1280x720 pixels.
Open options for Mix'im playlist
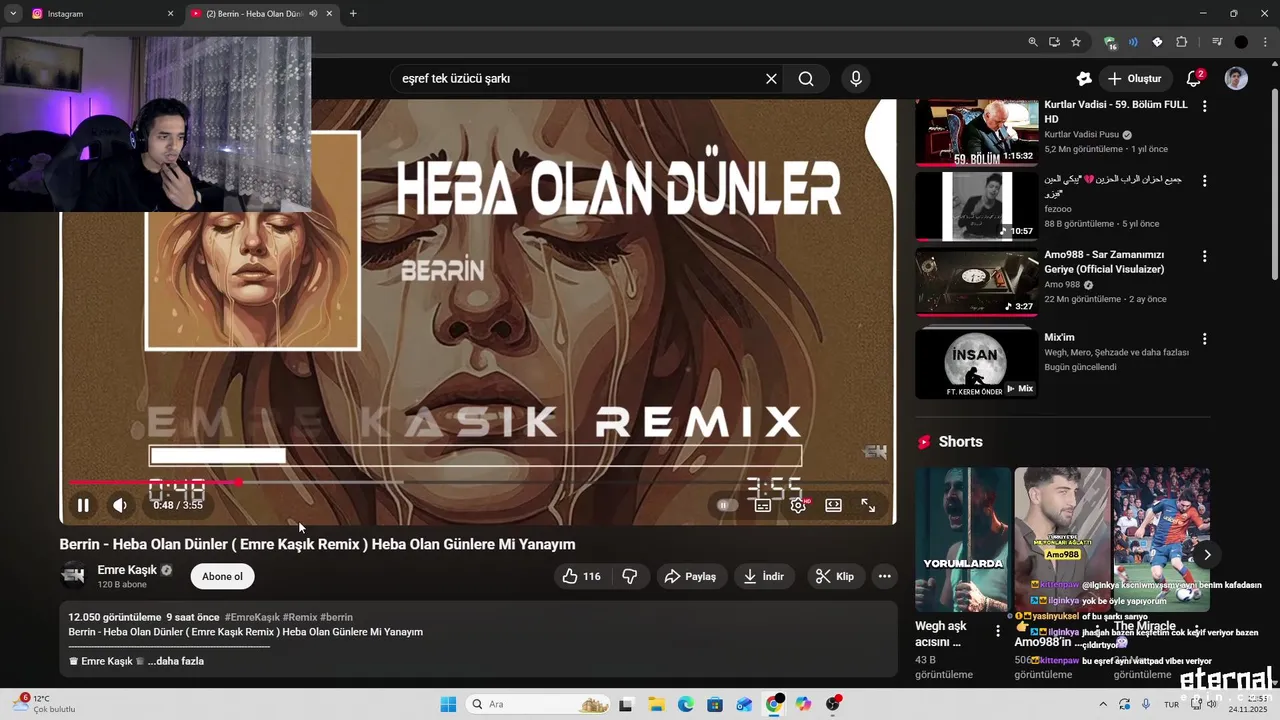point(1204,338)
